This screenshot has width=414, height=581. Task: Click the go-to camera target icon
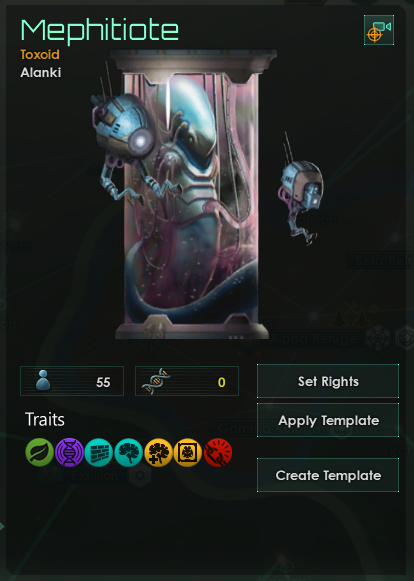pos(379,30)
